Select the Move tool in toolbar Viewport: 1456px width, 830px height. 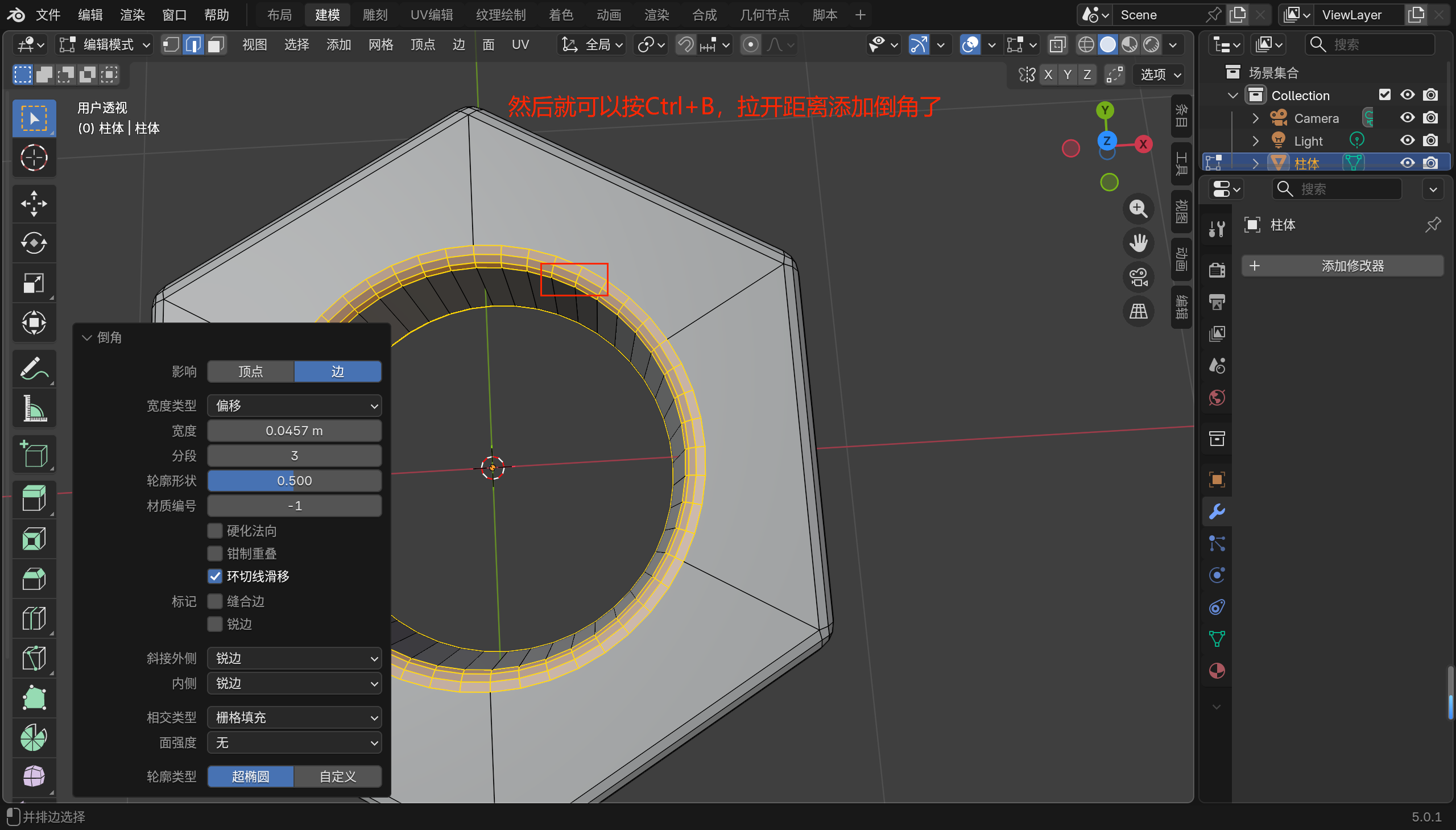34,204
